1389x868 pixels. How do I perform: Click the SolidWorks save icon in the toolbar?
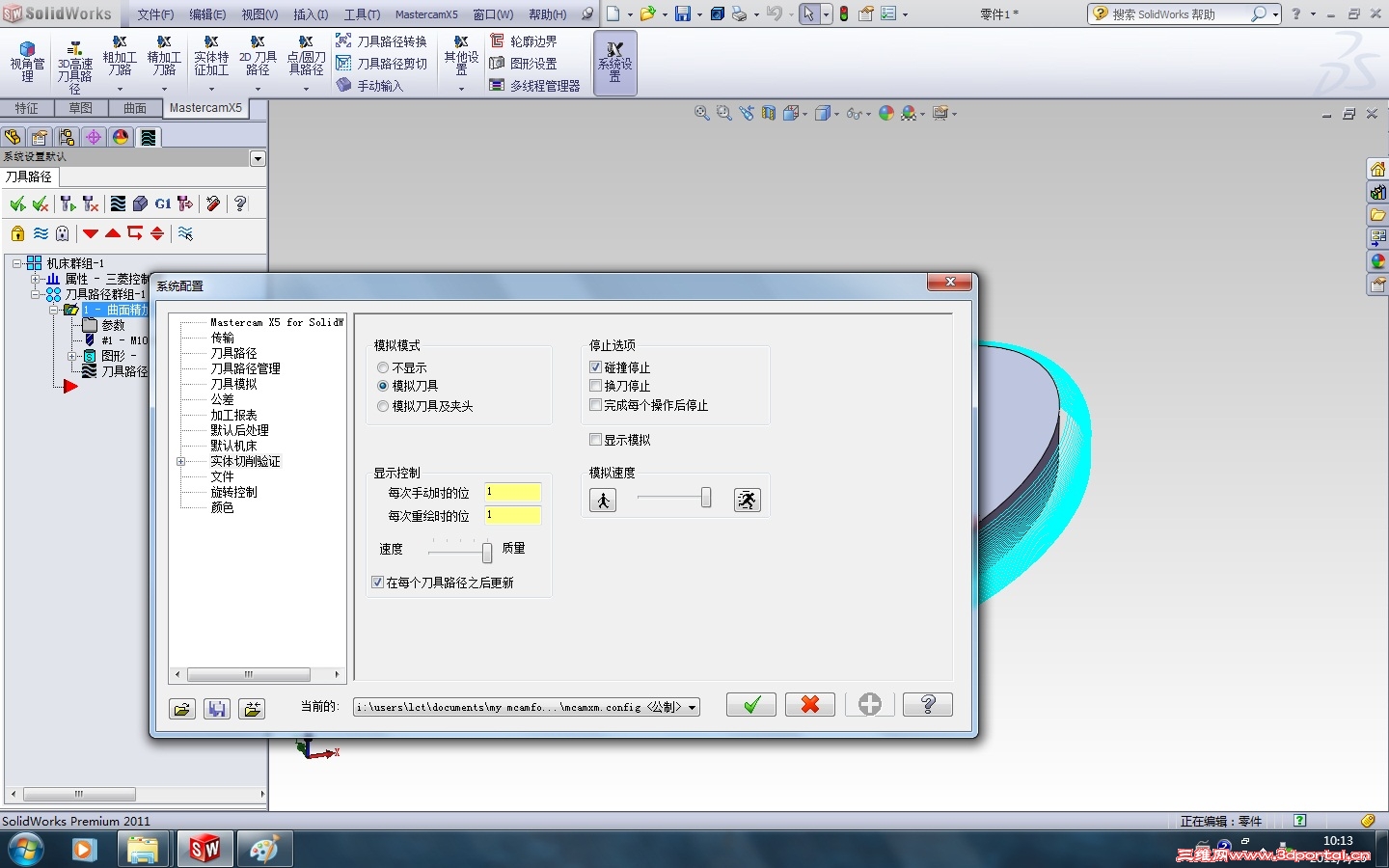(683, 14)
